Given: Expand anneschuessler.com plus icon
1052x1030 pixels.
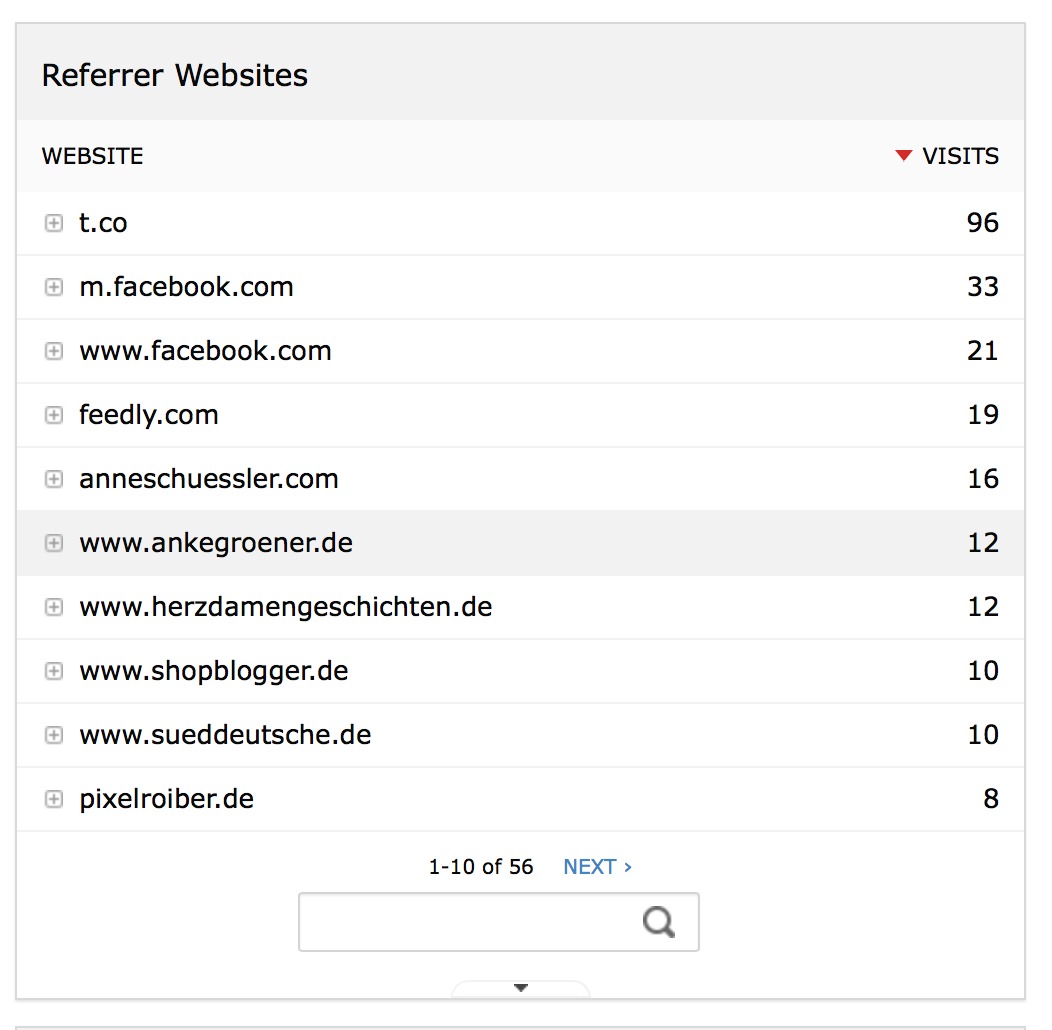Looking at the screenshot, I should (x=54, y=479).
